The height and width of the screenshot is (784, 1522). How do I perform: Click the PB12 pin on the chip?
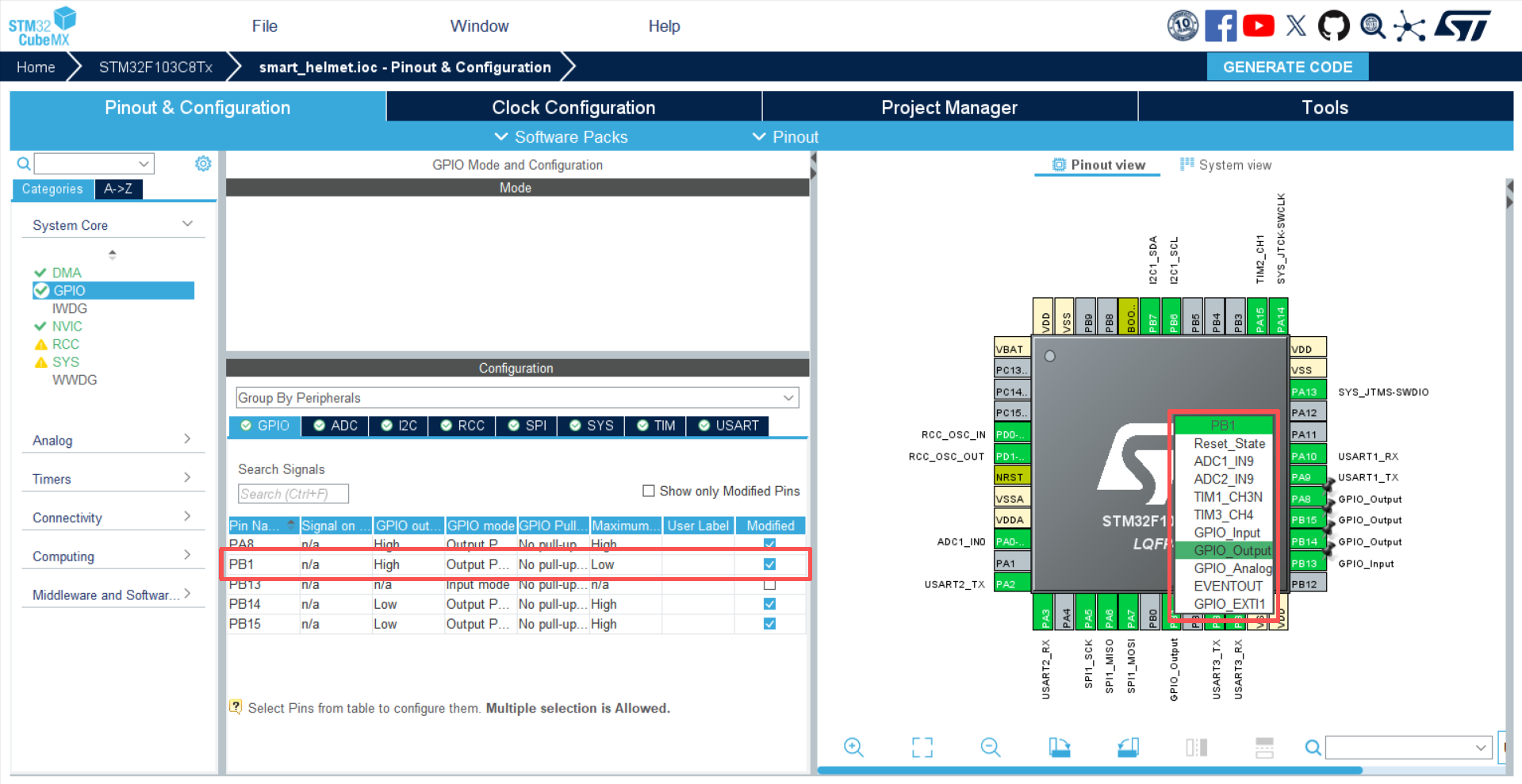pos(1307,584)
